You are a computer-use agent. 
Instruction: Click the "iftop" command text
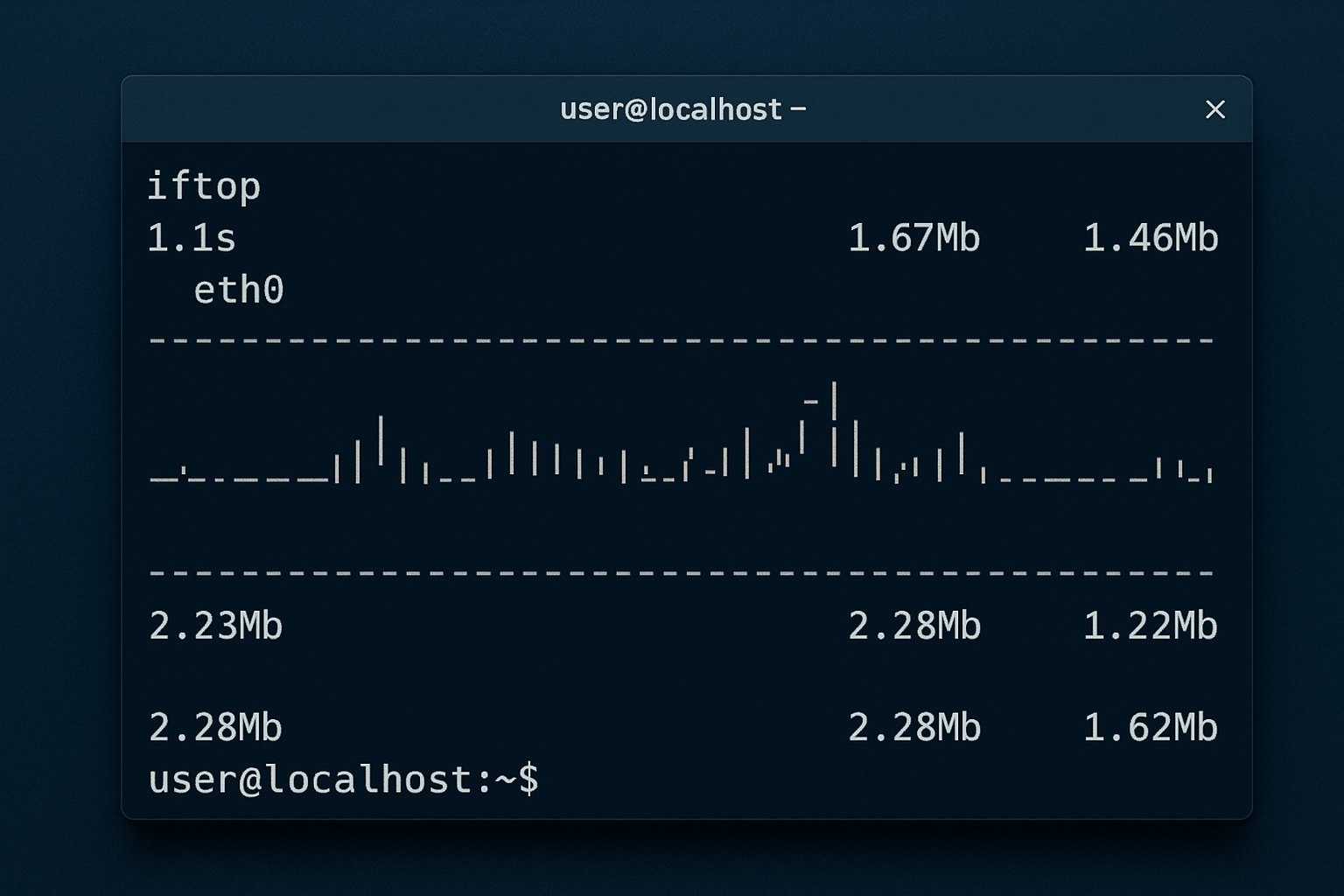(x=204, y=186)
